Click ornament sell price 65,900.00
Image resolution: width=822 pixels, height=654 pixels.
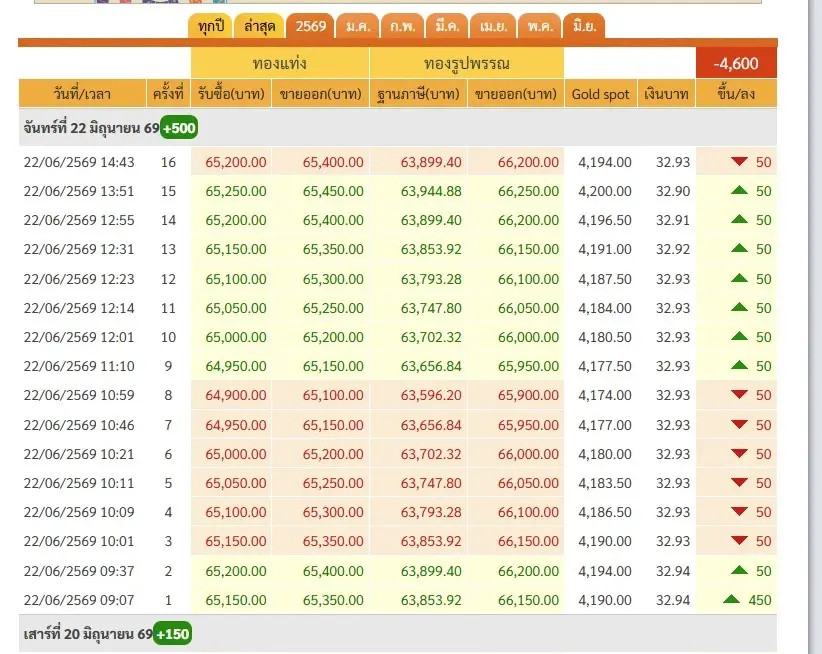coord(528,395)
